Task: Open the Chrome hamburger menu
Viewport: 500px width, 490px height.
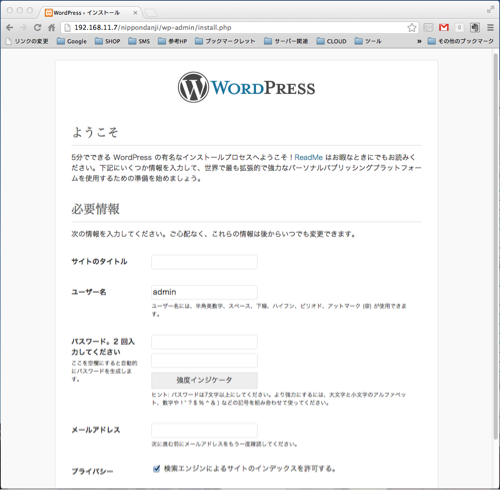Action: tap(490, 27)
